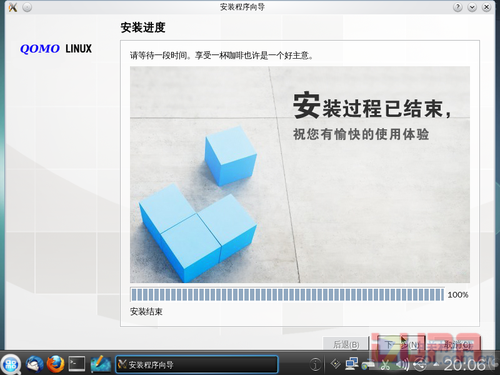Open the window menu X icon in title bar
This screenshot has width=500, height=375.
click(13, 7)
